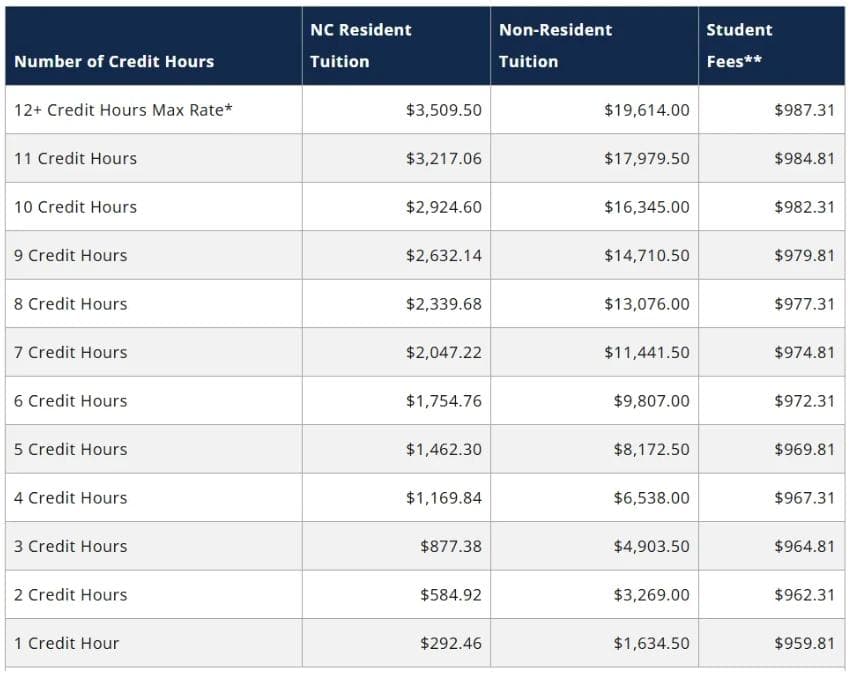851x677 pixels.
Task: Select the 6 Credit Hours row label
Action: (71, 401)
